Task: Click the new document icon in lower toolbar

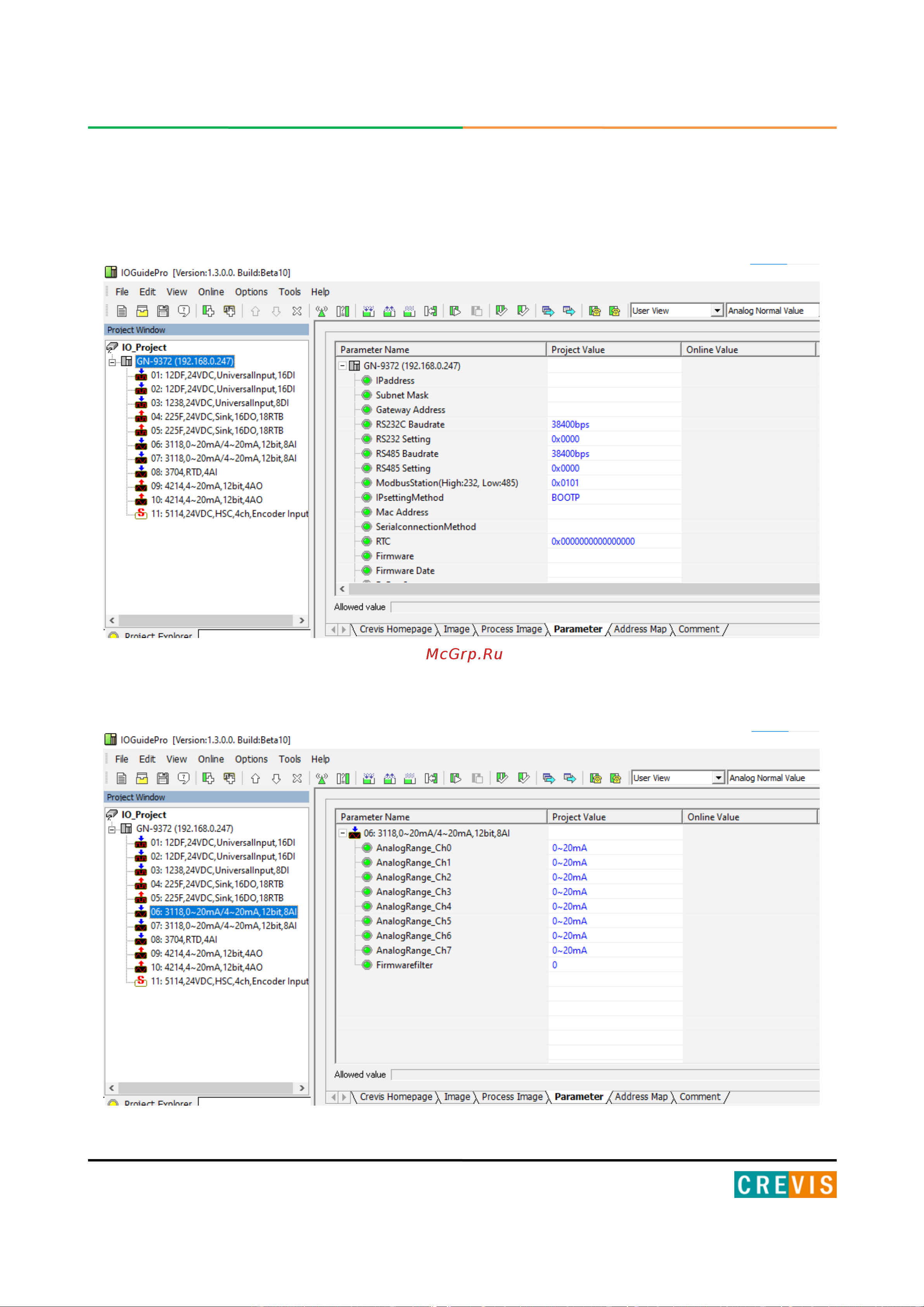Action: coord(121,778)
